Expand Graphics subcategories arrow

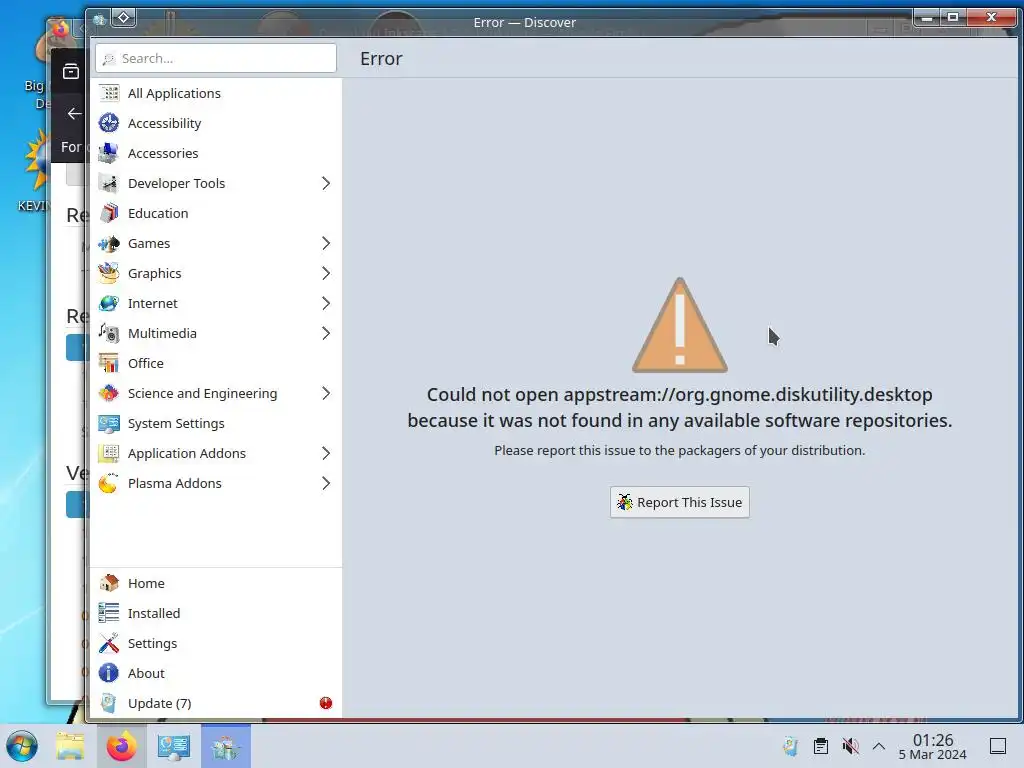[x=326, y=274]
